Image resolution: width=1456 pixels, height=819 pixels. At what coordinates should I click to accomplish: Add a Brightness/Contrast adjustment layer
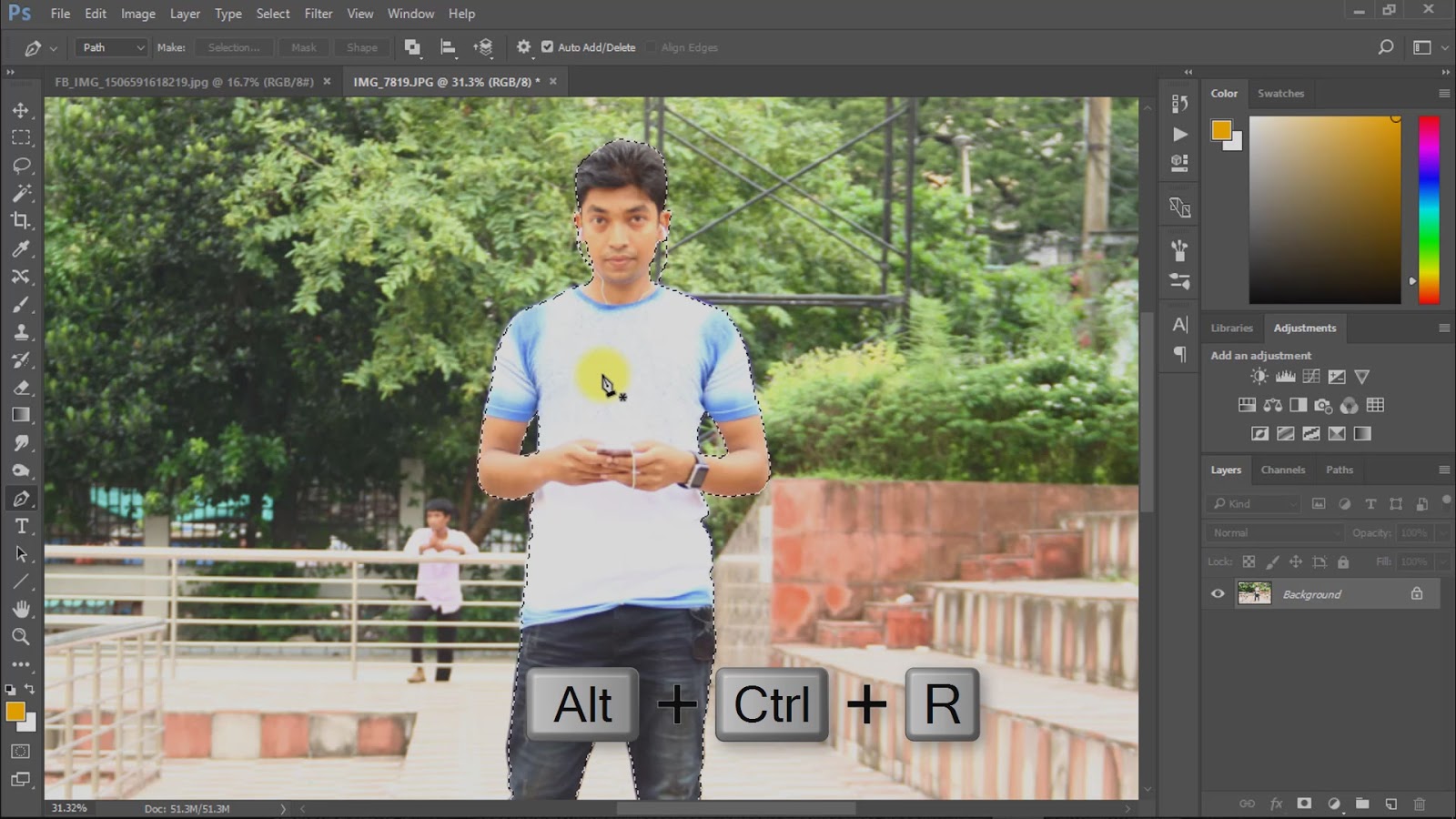(1259, 376)
